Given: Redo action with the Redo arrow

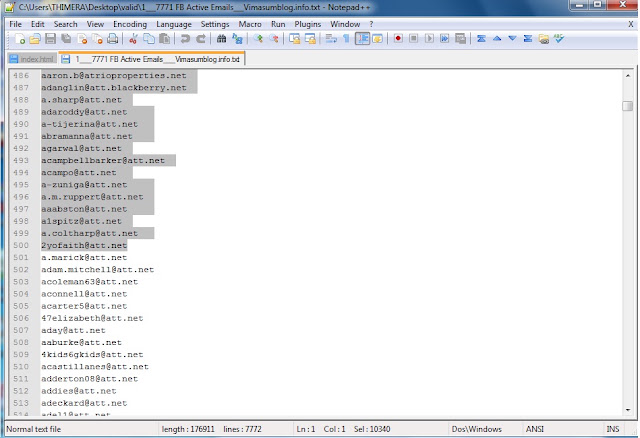Looking at the screenshot, I should pos(200,39).
